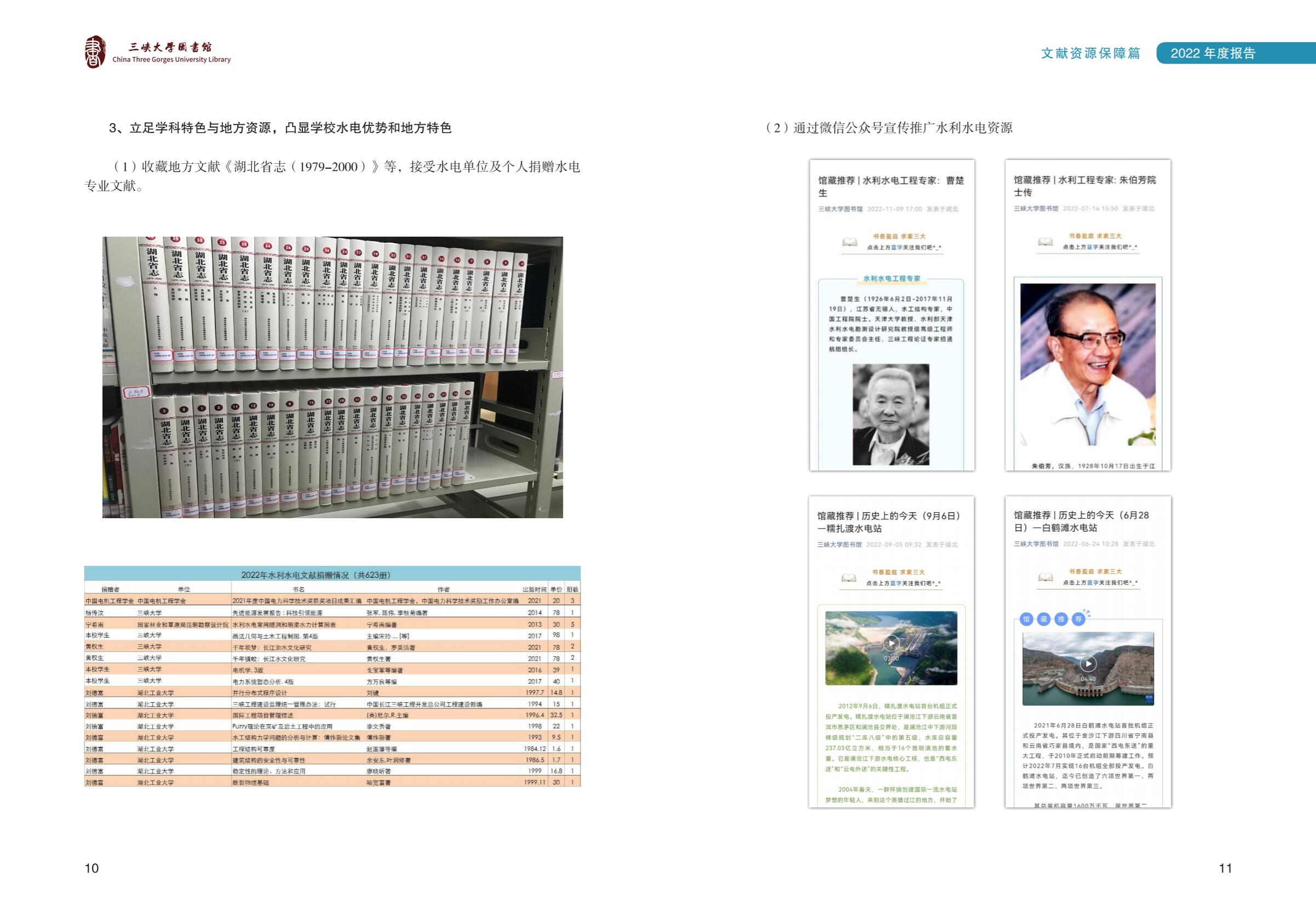Click the 捐赠者 column header

pyautogui.click(x=110, y=589)
